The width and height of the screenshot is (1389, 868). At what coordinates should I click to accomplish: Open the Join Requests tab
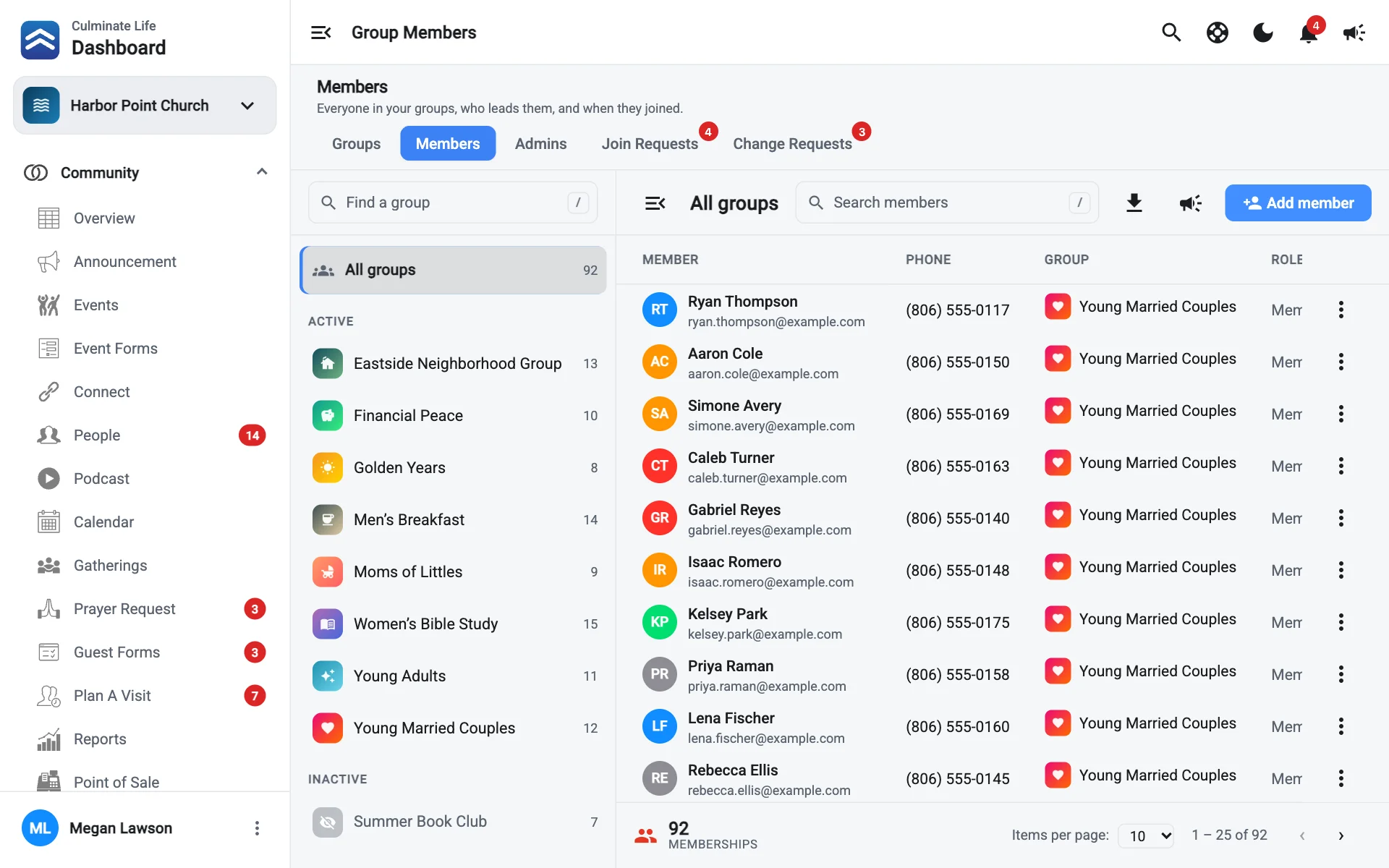tap(650, 143)
